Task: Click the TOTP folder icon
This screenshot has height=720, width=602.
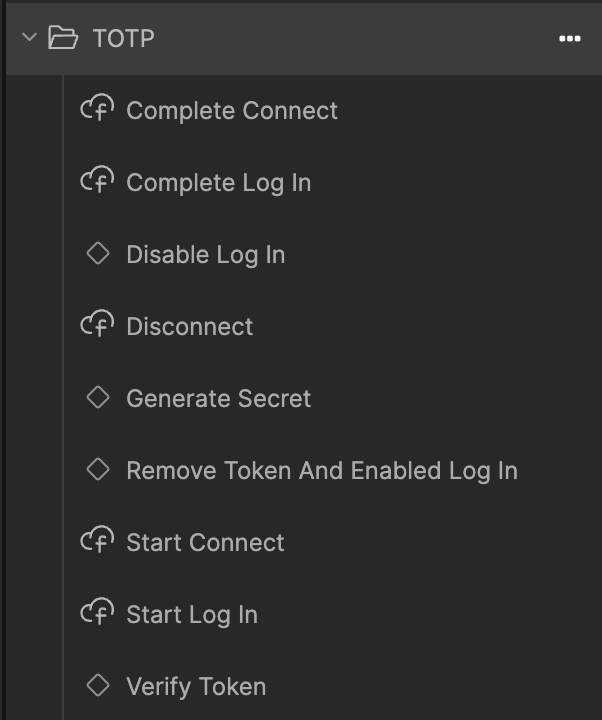Action: click(x=63, y=38)
